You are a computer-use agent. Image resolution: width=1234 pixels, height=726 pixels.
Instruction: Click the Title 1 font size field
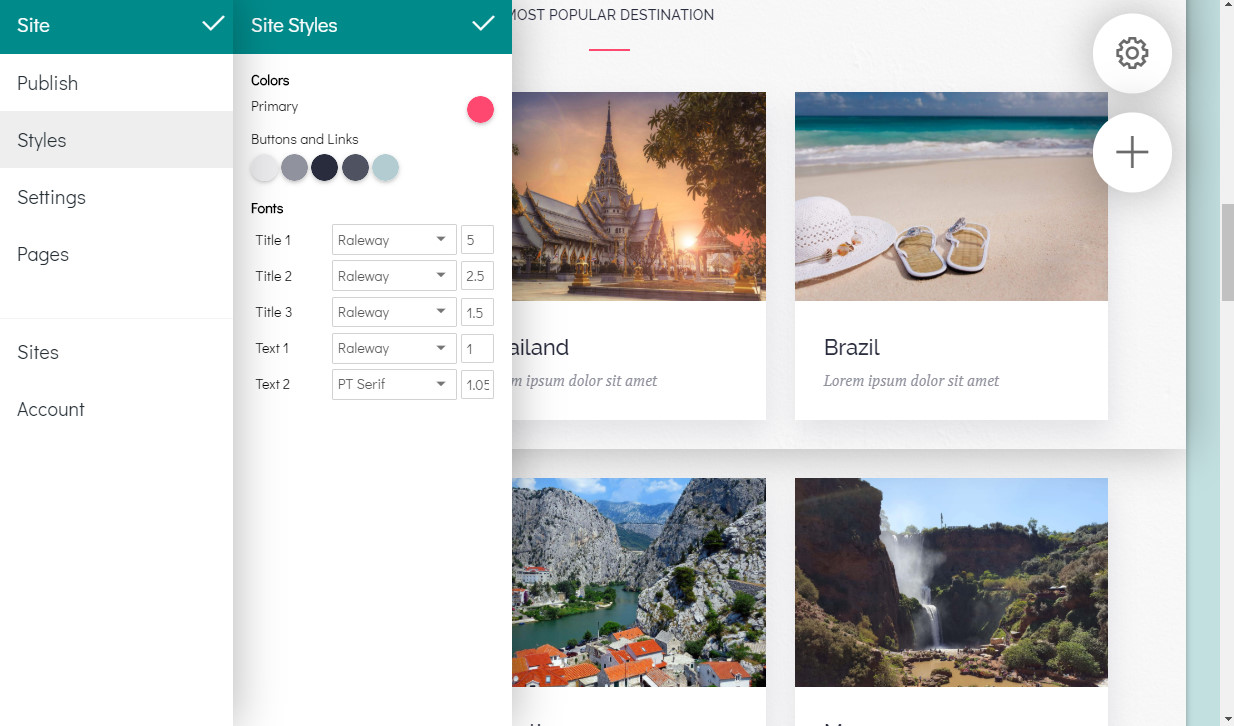pyautogui.click(x=477, y=240)
